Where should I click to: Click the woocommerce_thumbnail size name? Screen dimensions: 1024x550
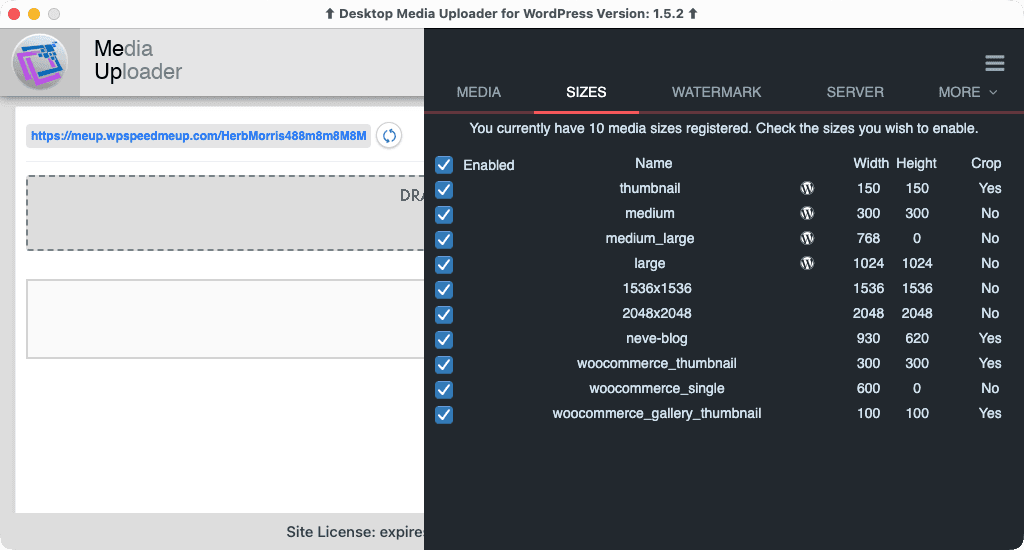[x=657, y=363]
